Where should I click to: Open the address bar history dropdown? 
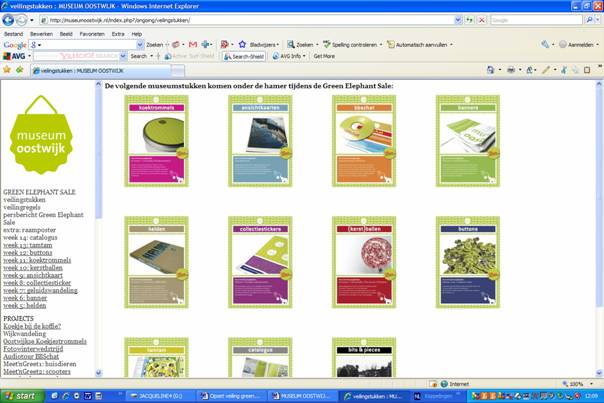[458, 20]
